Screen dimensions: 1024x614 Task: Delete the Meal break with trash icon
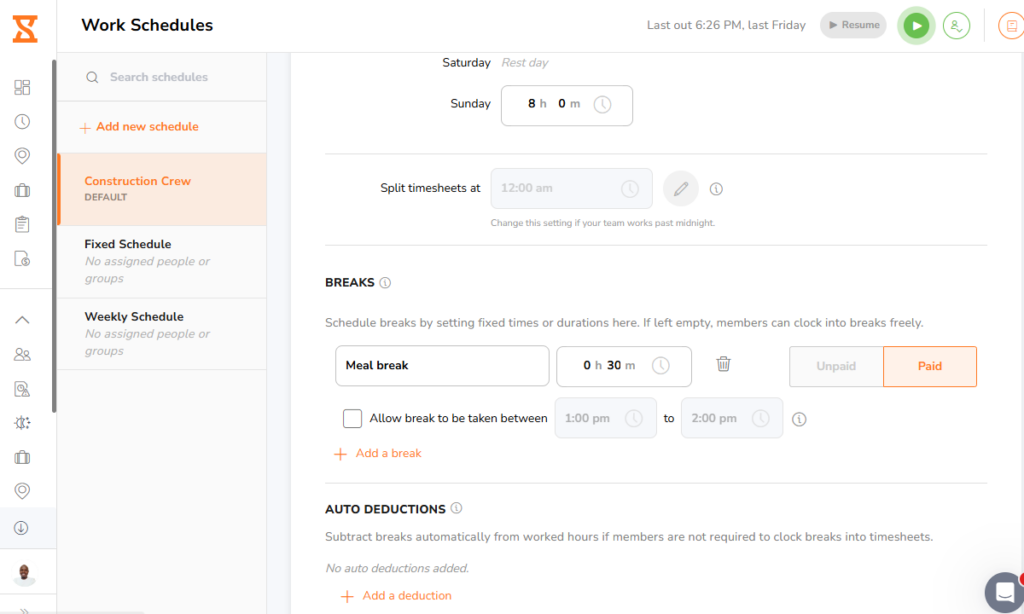point(723,364)
